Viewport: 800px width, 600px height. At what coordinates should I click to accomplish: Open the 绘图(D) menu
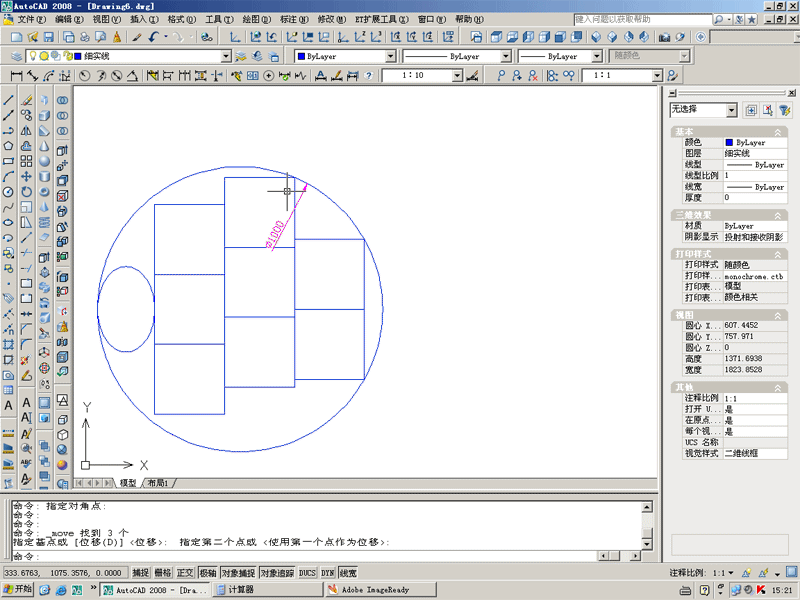[x=257, y=19]
